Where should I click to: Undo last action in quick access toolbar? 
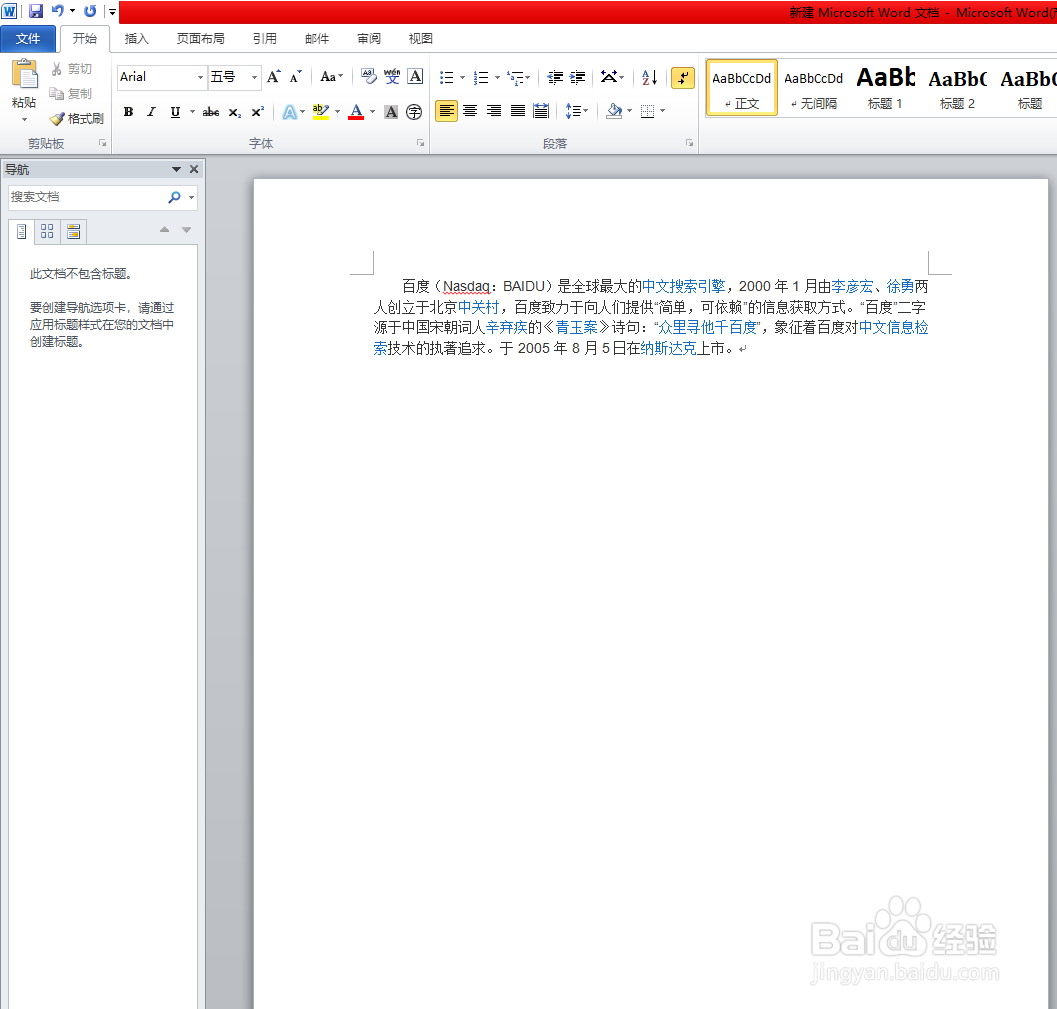pyautogui.click(x=57, y=11)
